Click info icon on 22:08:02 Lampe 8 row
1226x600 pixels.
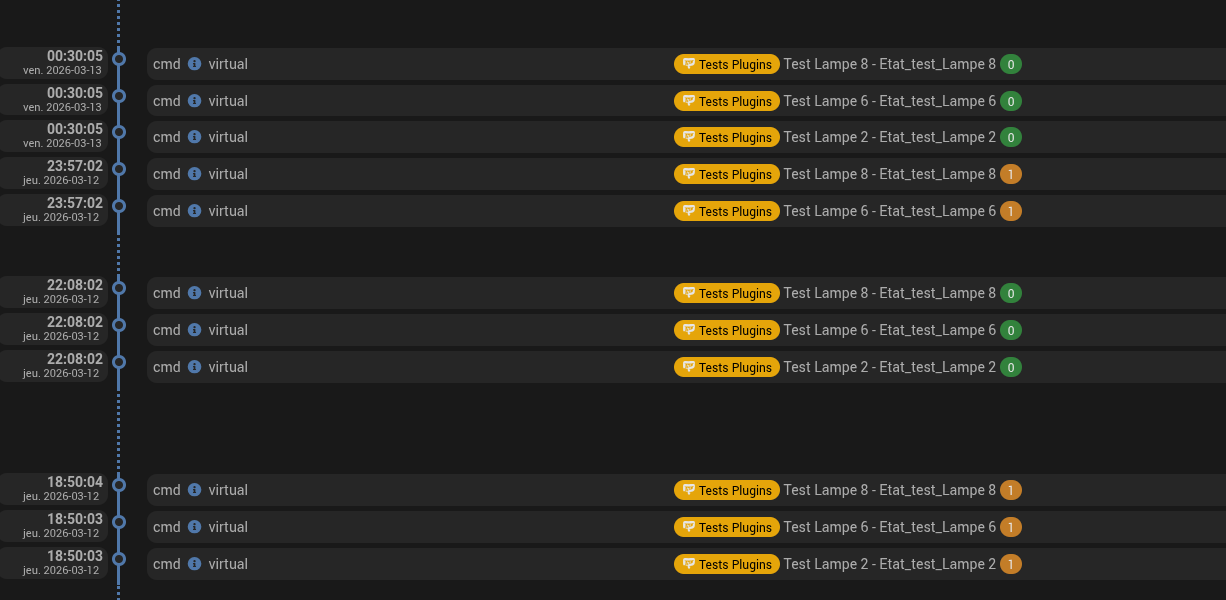(195, 293)
